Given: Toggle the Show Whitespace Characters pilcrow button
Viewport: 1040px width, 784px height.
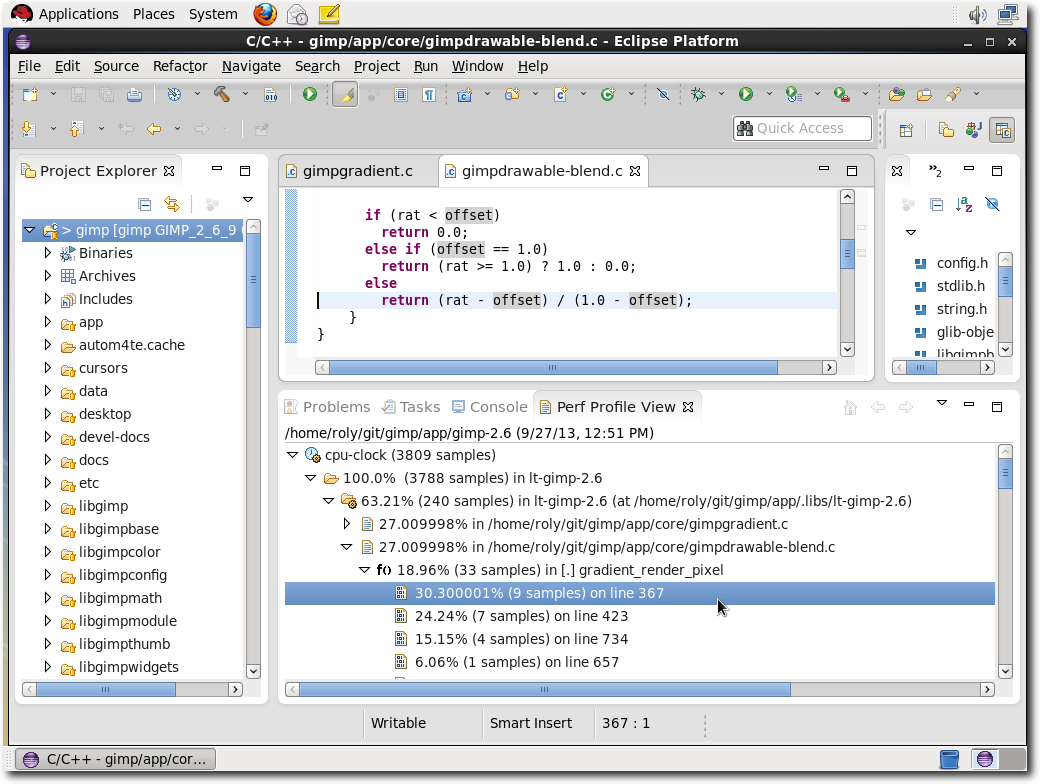Looking at the screenshot, I should point(428,94).
